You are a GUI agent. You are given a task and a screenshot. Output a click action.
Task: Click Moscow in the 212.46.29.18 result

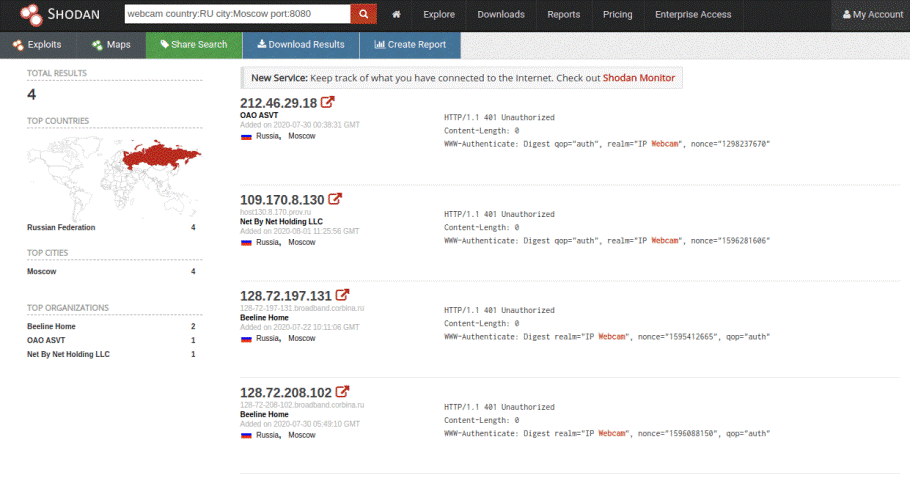tap(302, 136)
